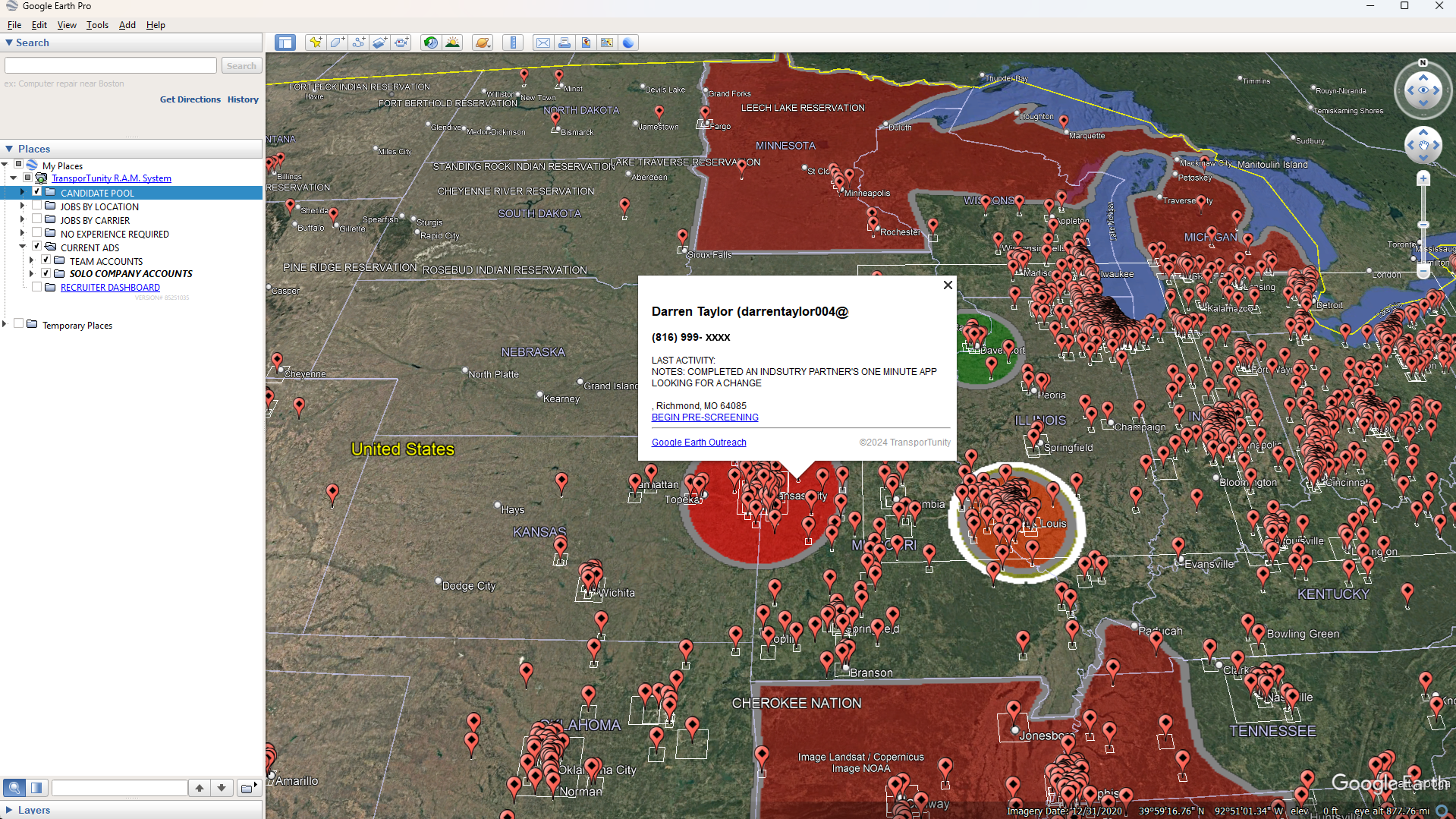Open TransporTunity R.A.M. System link

coord(112,178)
